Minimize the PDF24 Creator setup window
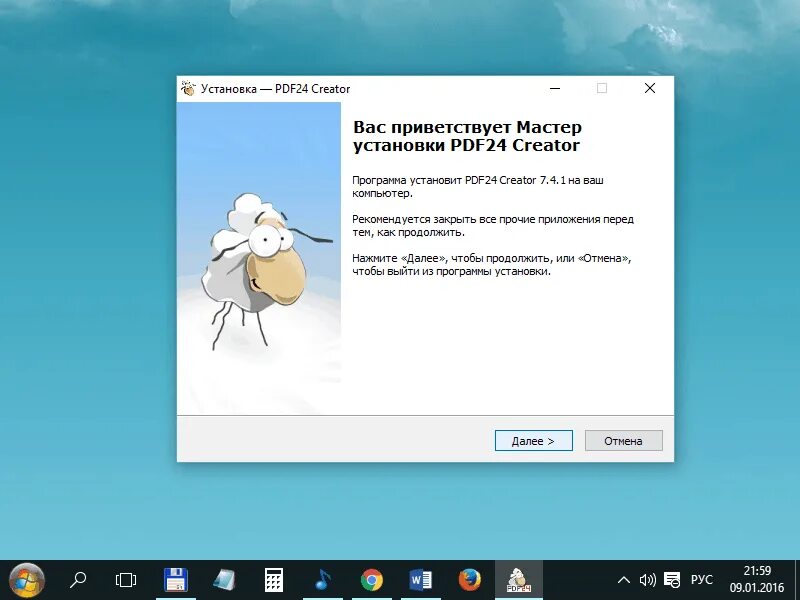The width and height of the screenshot is (800, 600). (x=555, y=88)
